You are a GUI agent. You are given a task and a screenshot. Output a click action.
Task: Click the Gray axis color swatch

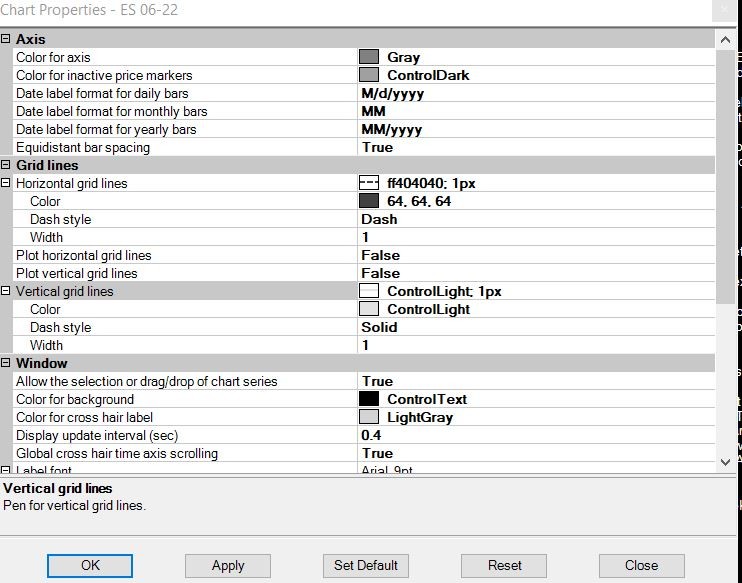(369, 57)
